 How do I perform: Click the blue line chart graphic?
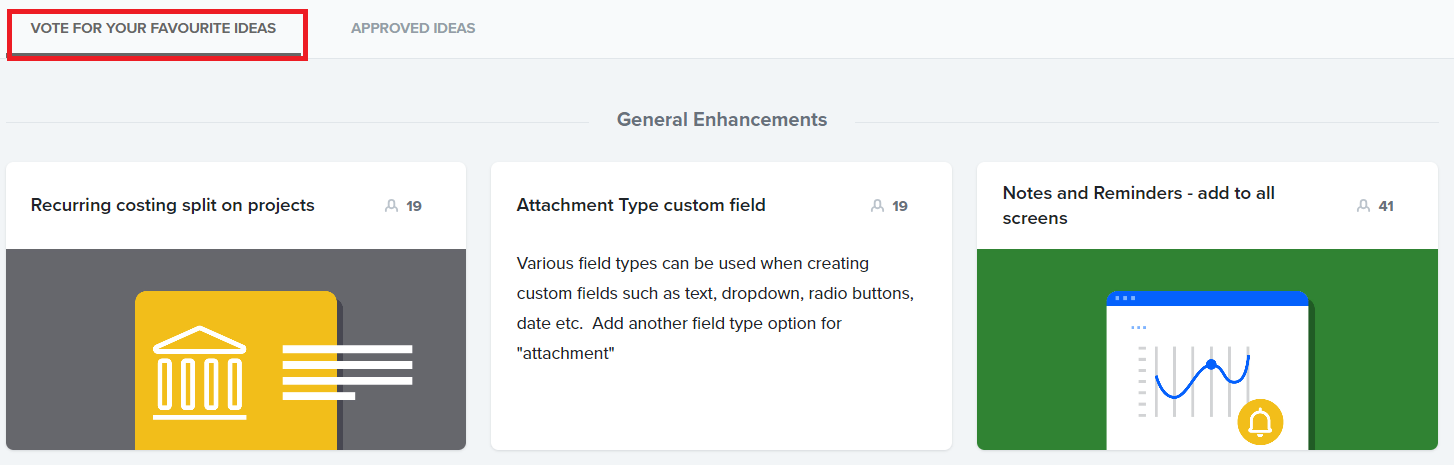[x=1202, y=379]
